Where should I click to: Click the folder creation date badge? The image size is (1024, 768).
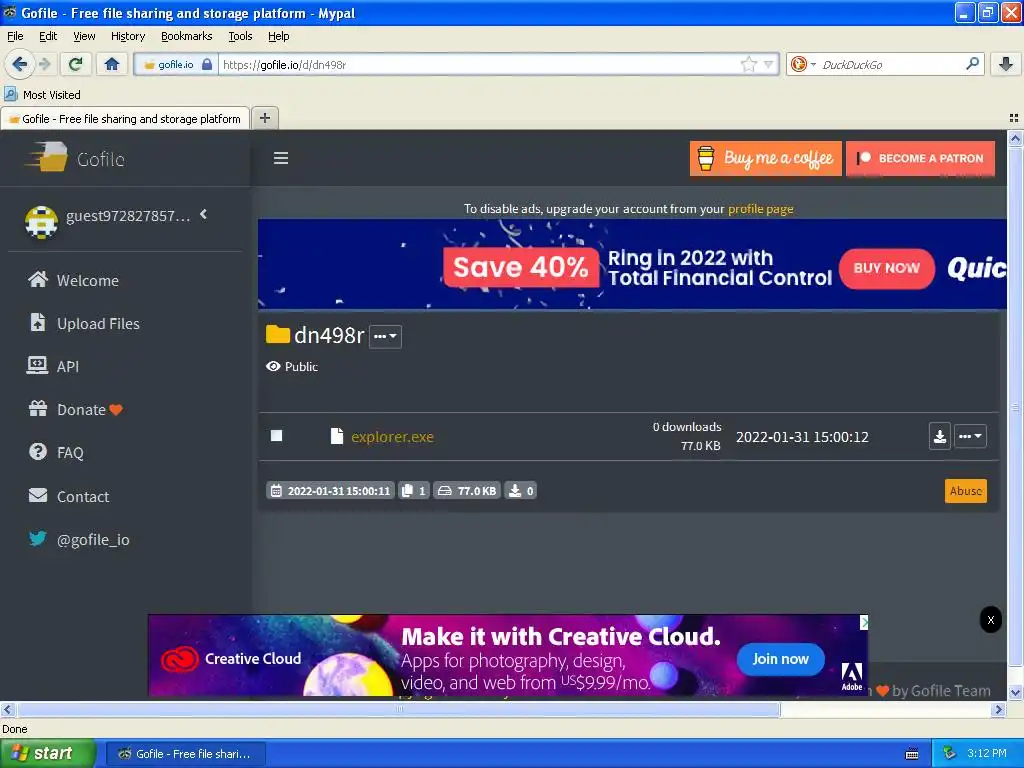click(330, 490)
